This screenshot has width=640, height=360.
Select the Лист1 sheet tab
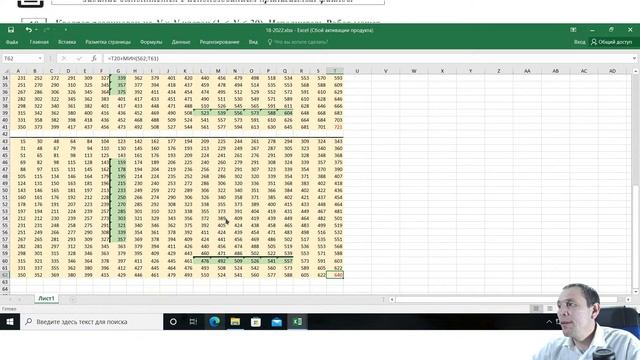click(46, 299)
